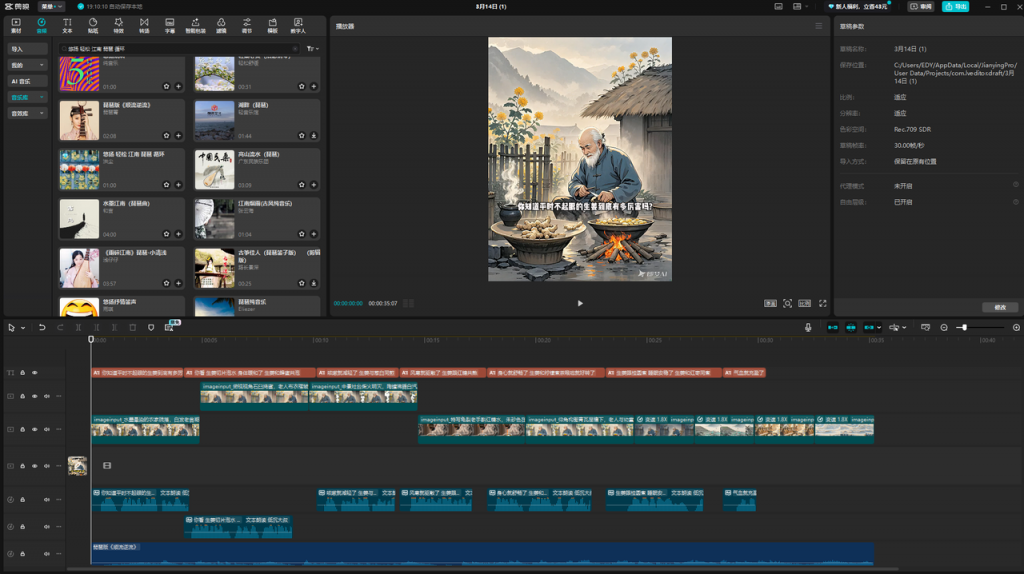Viewport: 1024px width, 574px height.
Task: Hide the top video track using eye icon
Action: [x=35, y=396]
